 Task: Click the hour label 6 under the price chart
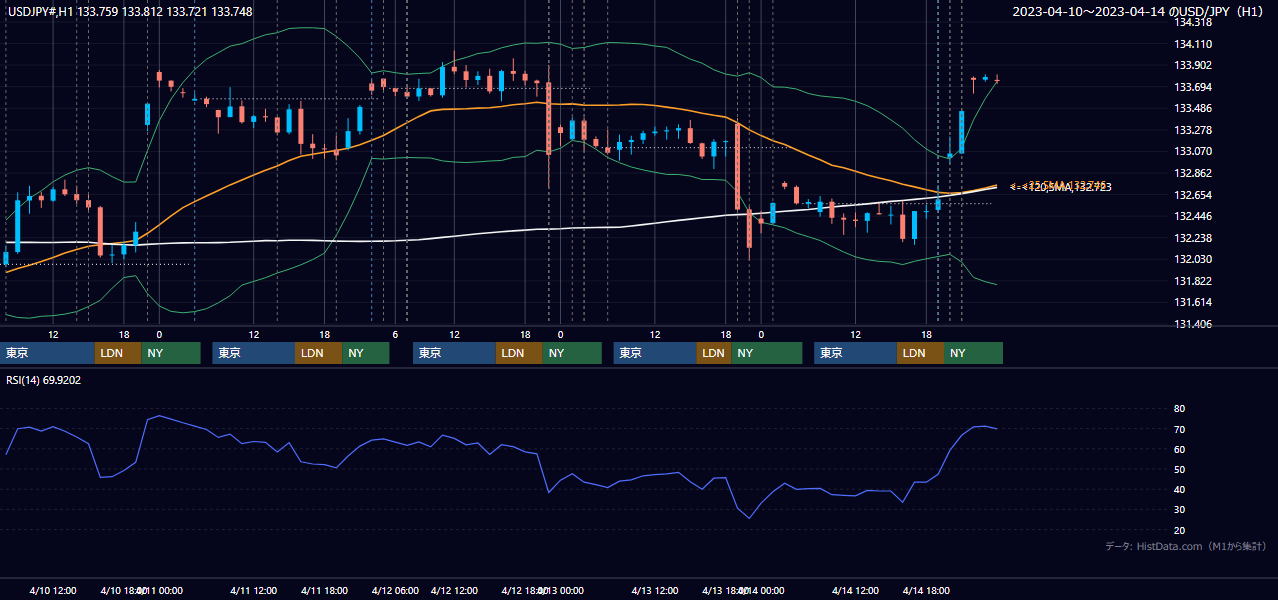395,334
